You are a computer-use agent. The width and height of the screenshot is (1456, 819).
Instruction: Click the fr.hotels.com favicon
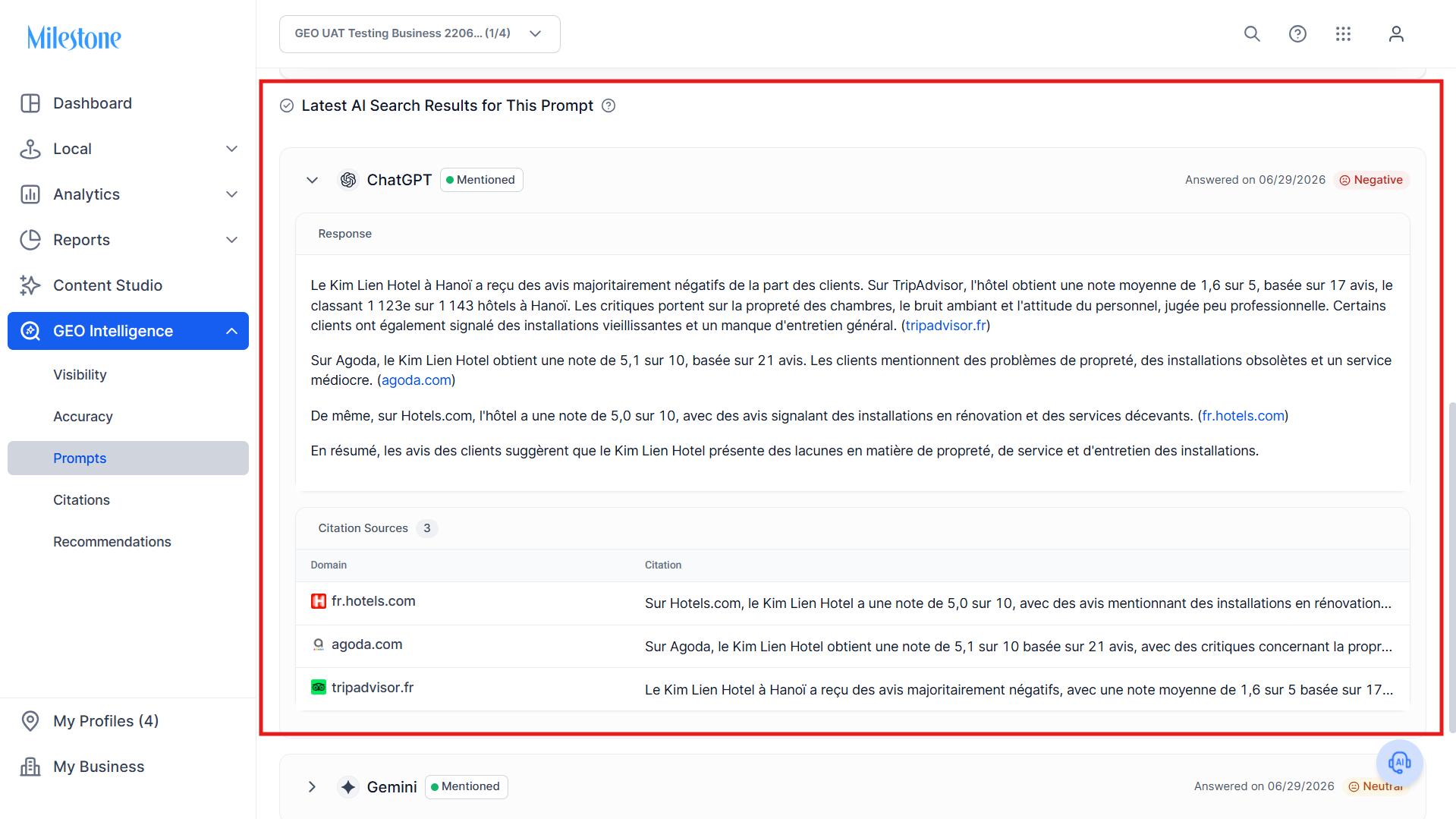[x=319, y=601]
